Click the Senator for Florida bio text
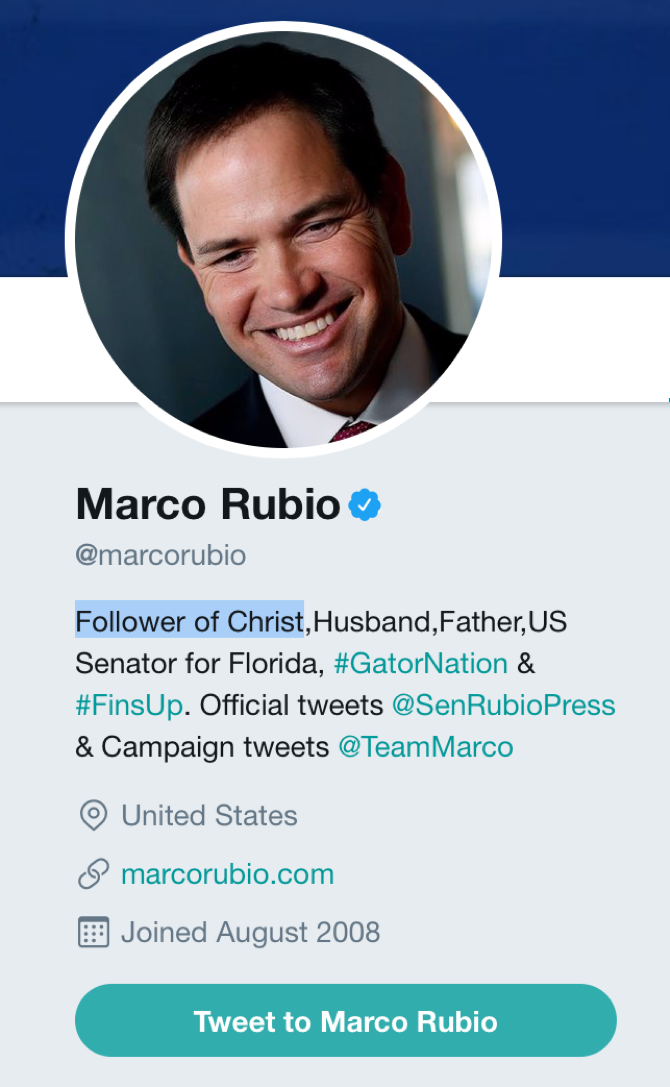Screen dimensions: 670x1087 pos(198,663)
